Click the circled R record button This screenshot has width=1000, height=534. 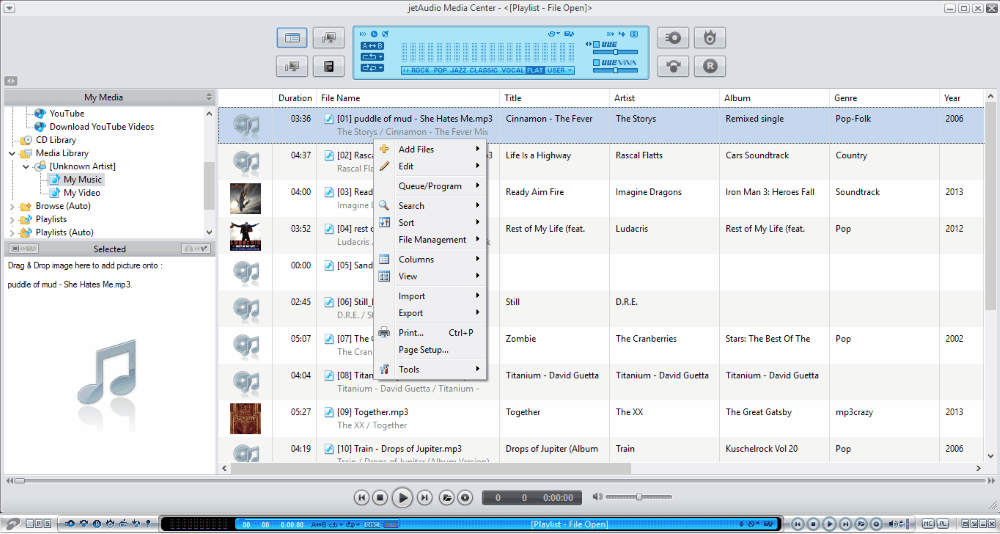point(710,66)
